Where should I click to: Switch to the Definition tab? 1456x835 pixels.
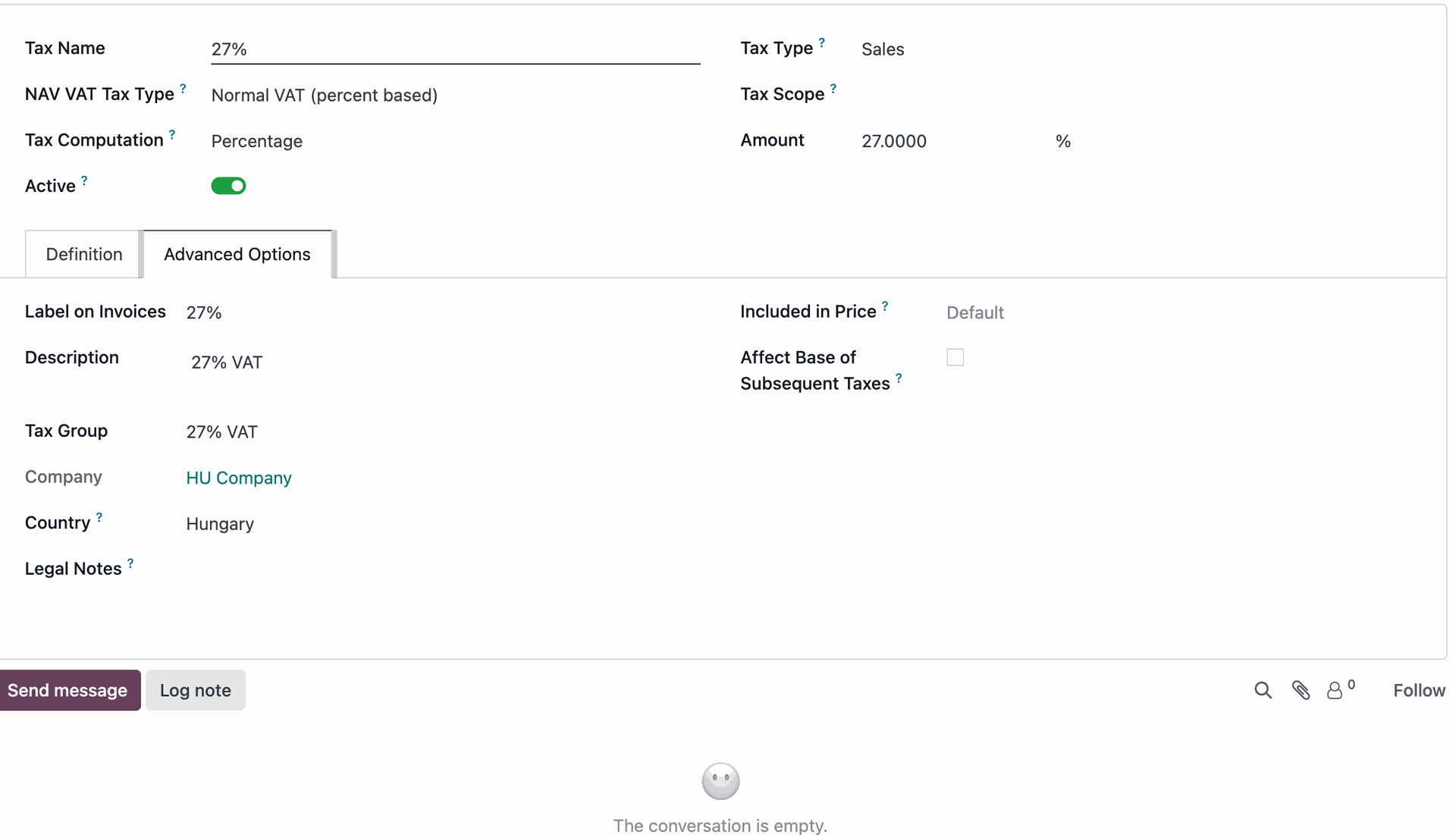click(x=83, y=254)
